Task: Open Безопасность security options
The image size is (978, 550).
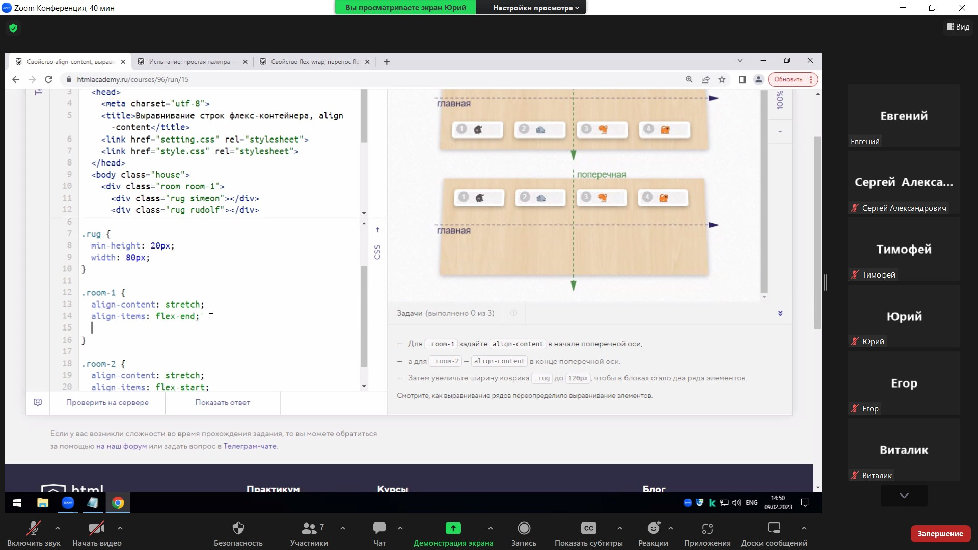Action: 238,534
